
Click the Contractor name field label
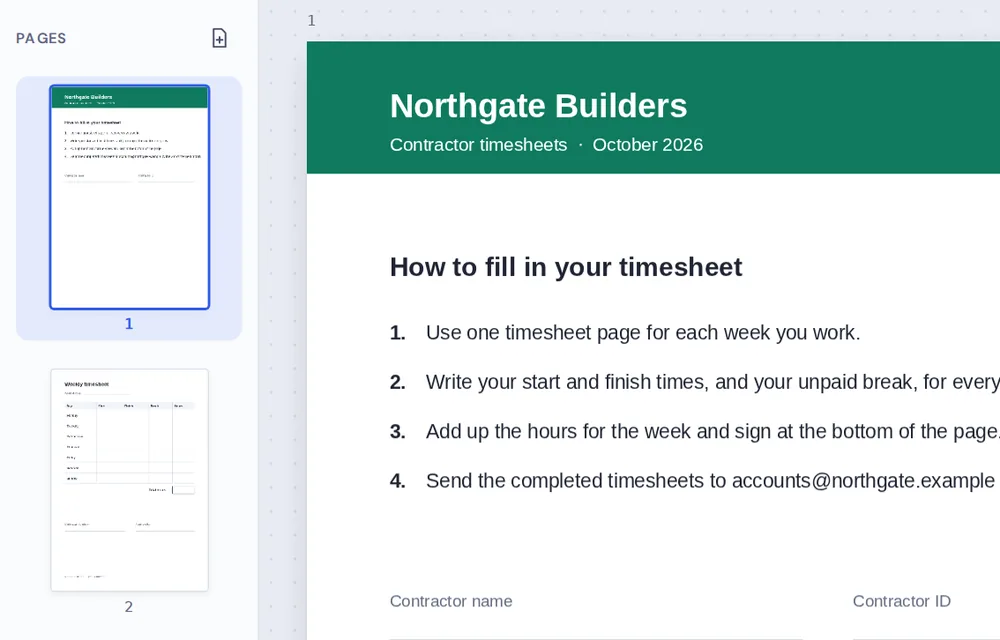tap(451, 601)
